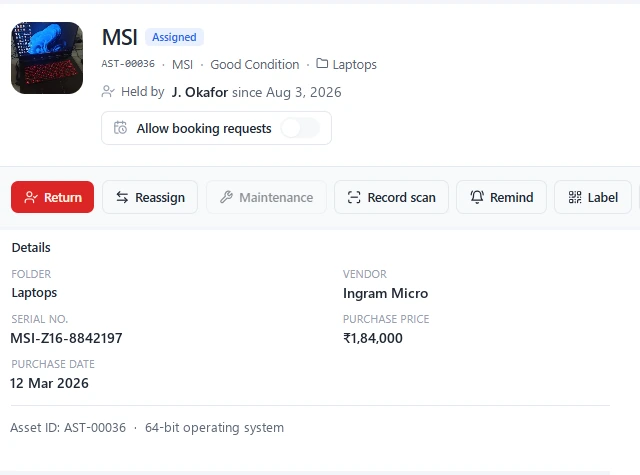Click the bell icon on Remind
Viewport: 640px width, 475px height.
tap(477, 198)
